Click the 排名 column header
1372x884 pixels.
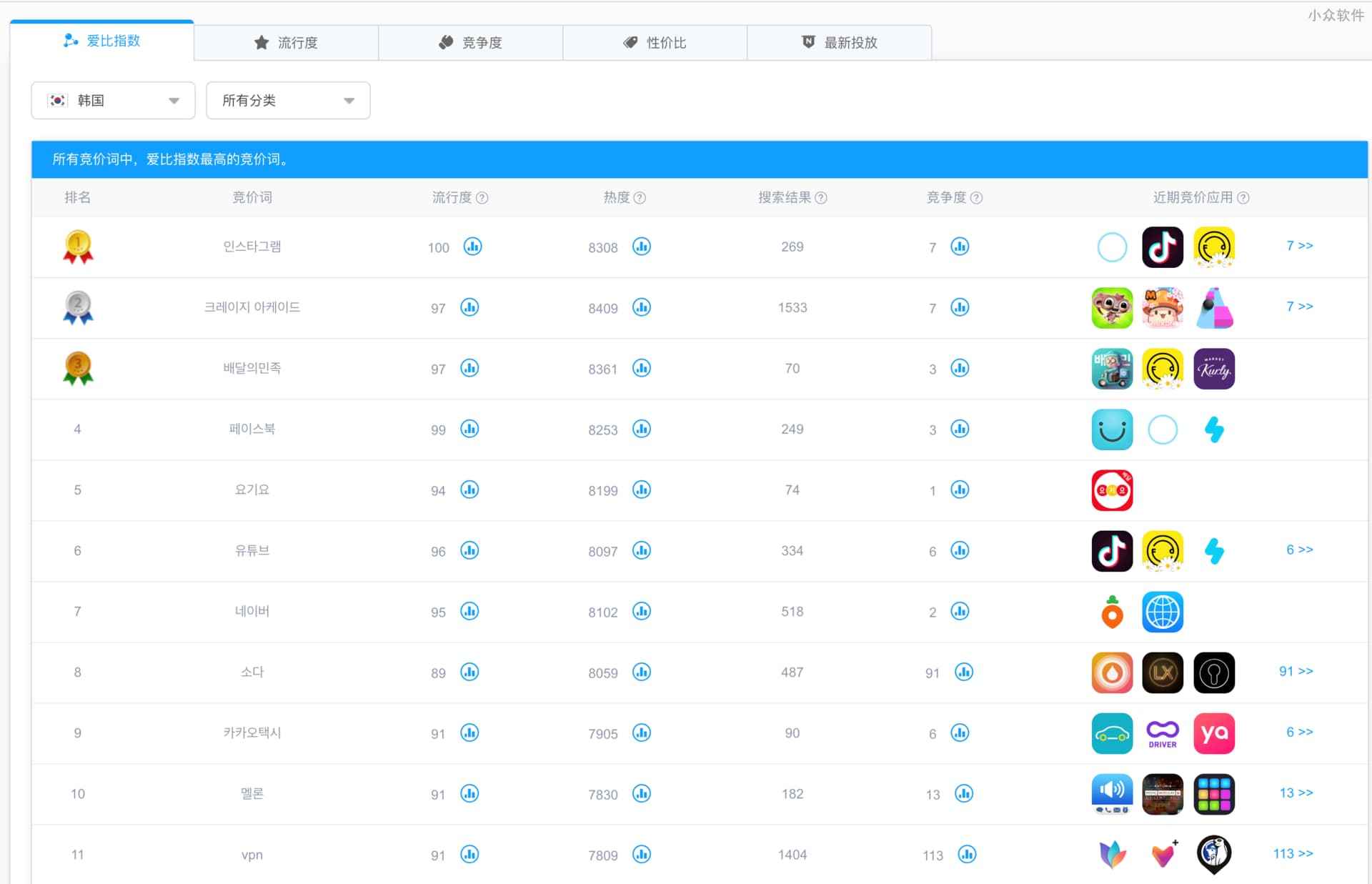[x=77, y=197]
